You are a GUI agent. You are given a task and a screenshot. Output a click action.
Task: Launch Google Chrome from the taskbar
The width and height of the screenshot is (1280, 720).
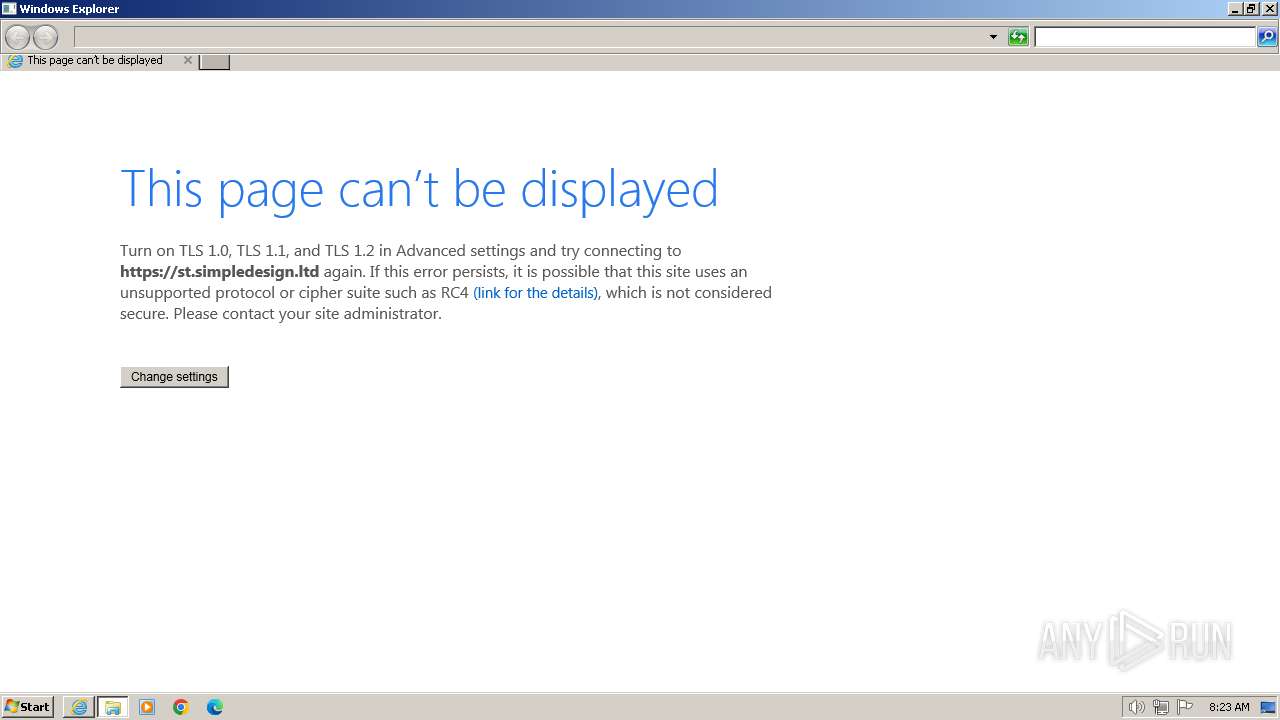[x=181, y=707]
